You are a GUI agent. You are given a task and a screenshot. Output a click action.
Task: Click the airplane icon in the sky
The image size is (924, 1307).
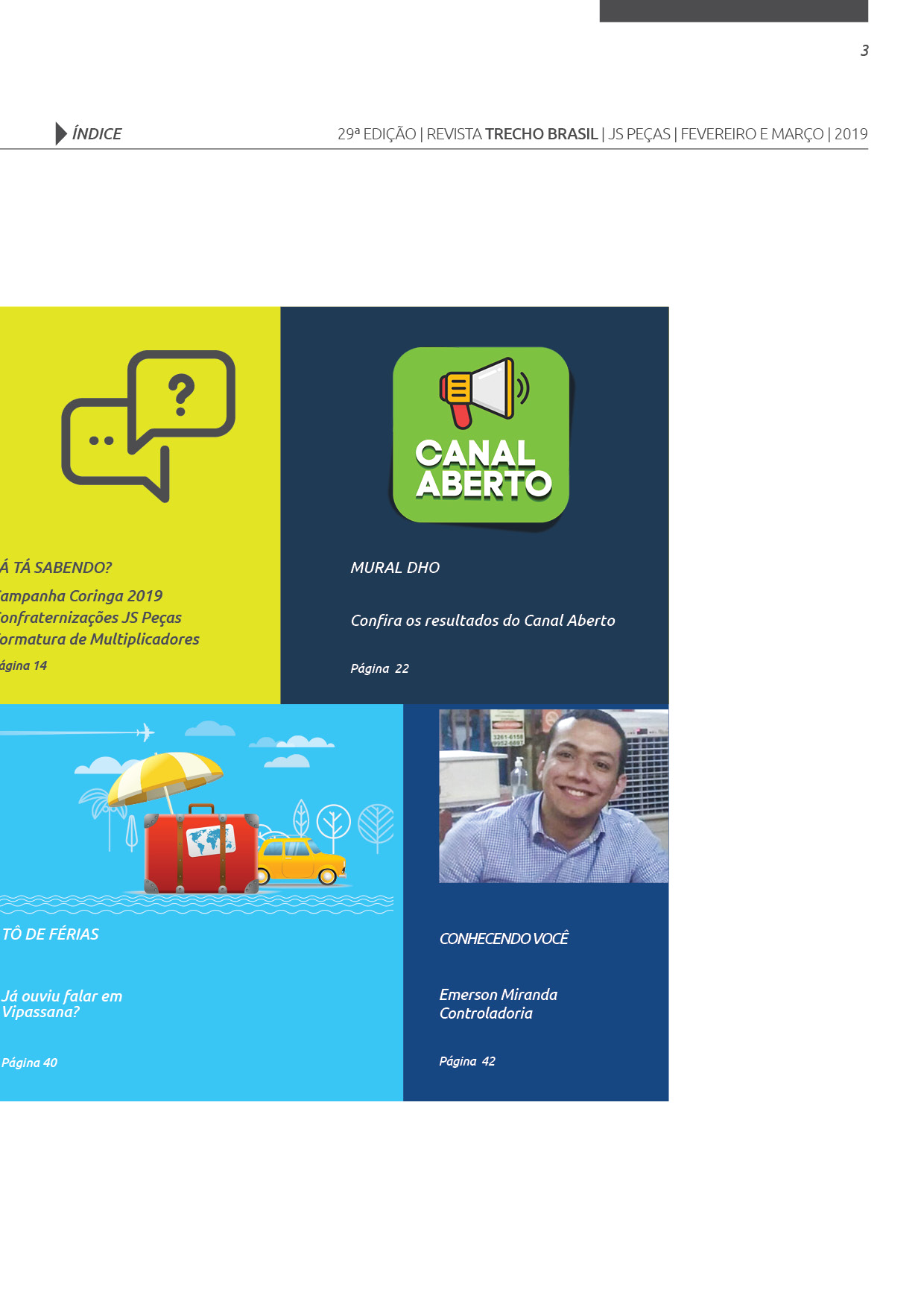click(145, 732)
